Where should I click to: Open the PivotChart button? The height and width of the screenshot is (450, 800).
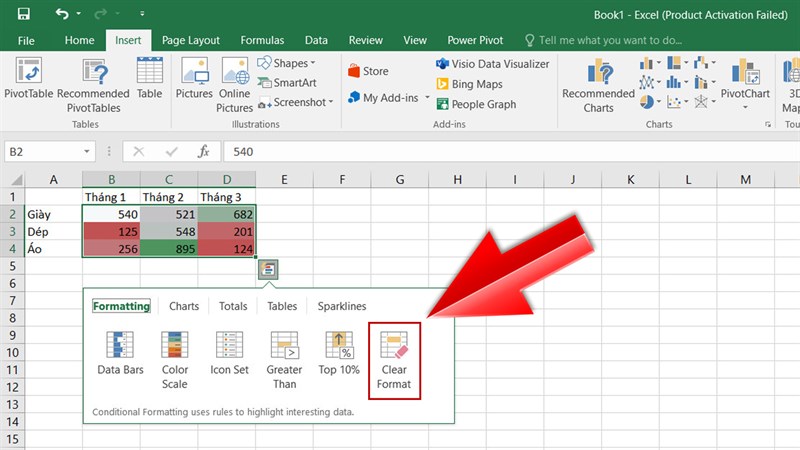745,84
